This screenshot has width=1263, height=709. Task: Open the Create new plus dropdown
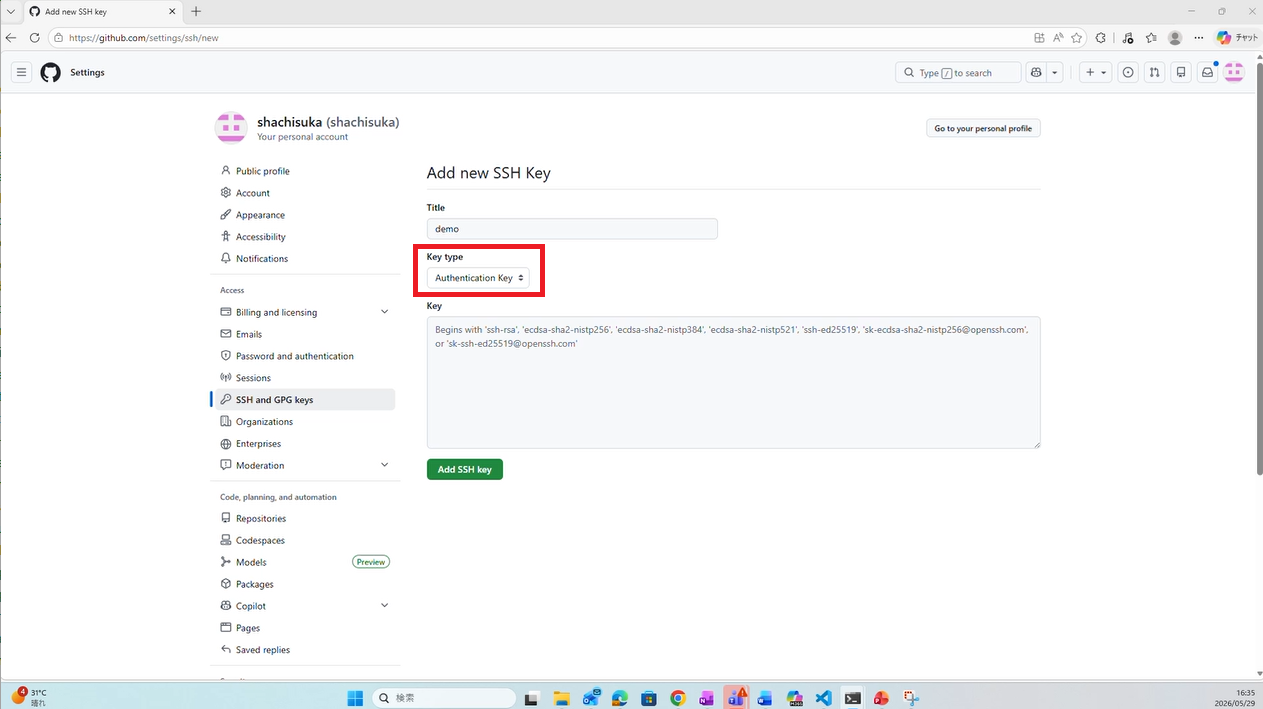pyautogui.click(x=1096, y=72)
